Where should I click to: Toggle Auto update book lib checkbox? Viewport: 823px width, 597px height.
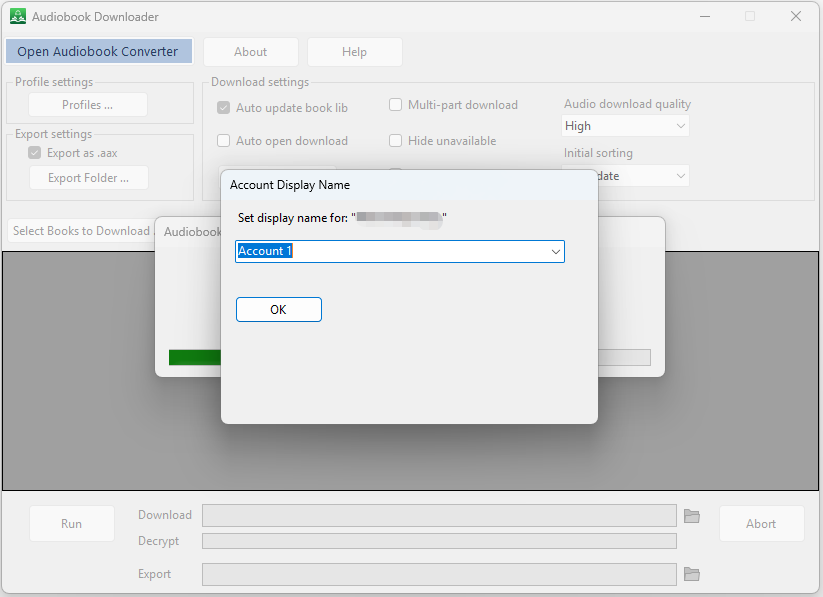[x=224, y=108]
